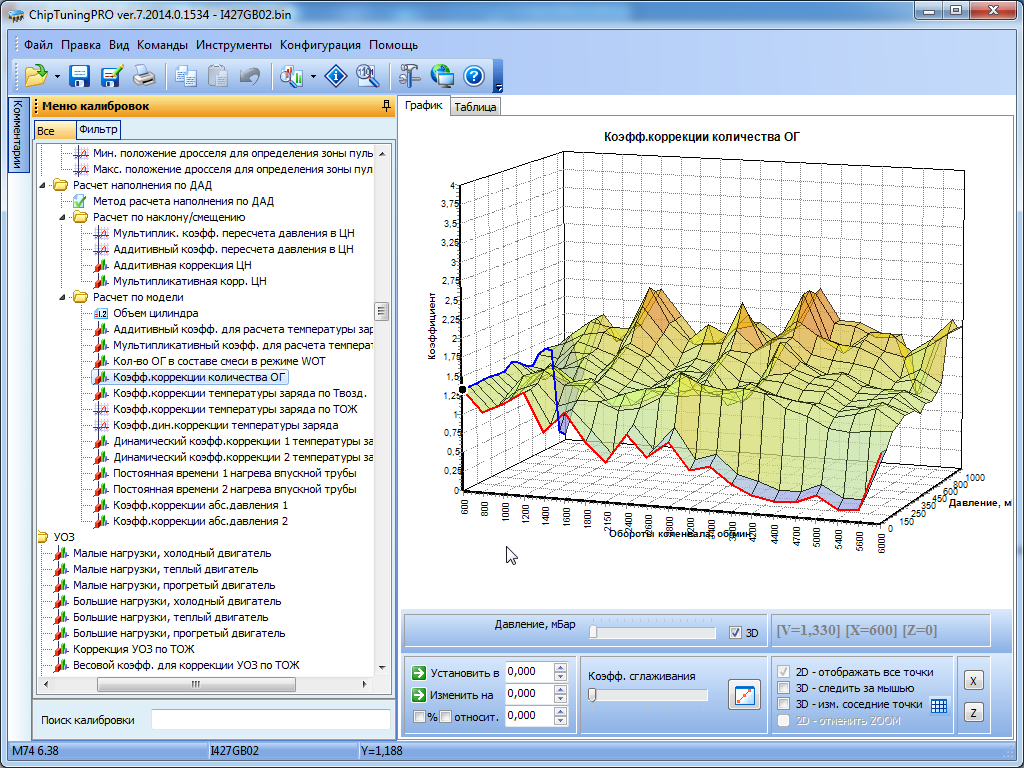The width and height of the screenshot is (1024, 768).
Task: Toggle the 3D view checkbox
Action: [736, 633]
